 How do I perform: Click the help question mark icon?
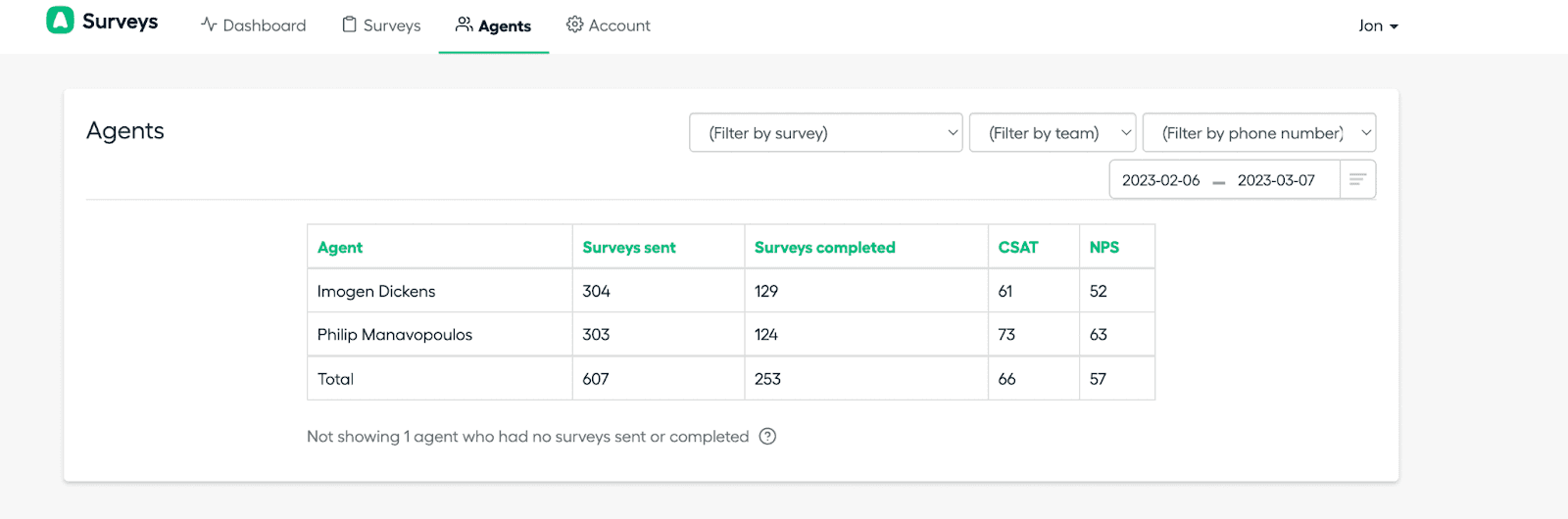(767, 437)
